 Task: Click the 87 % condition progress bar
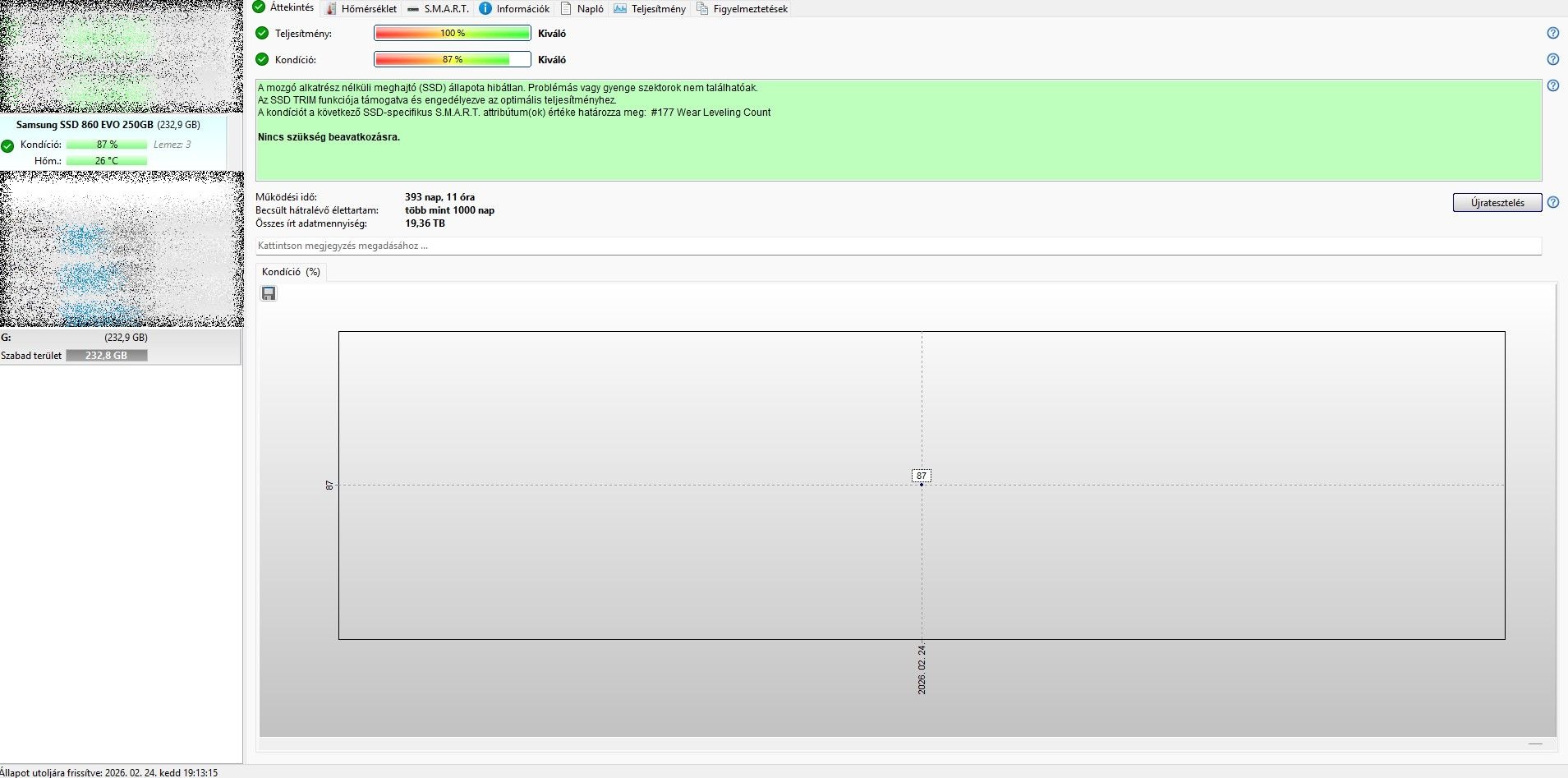click(453, 59)
